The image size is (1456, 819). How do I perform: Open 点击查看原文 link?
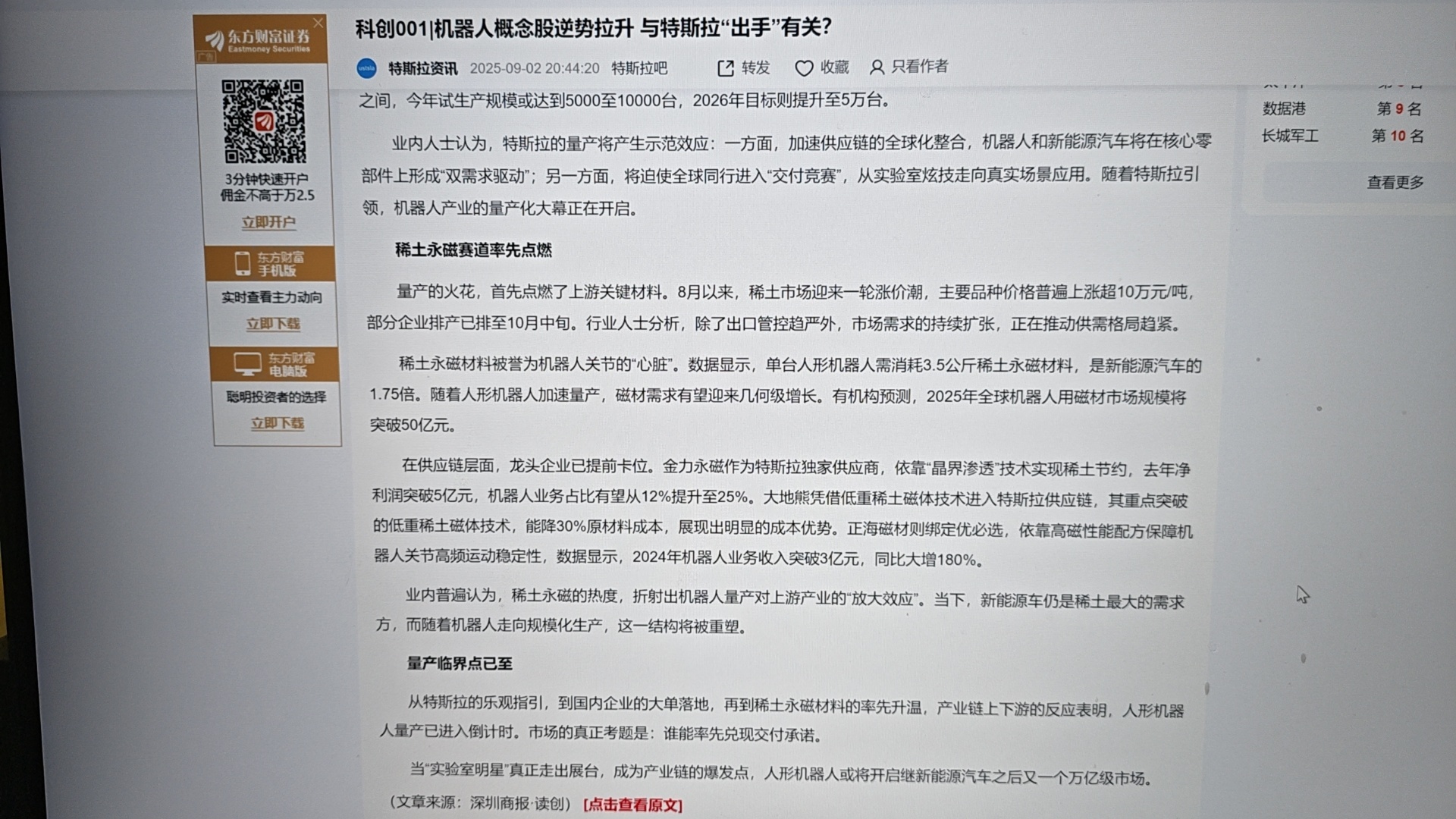click(633, 805)
